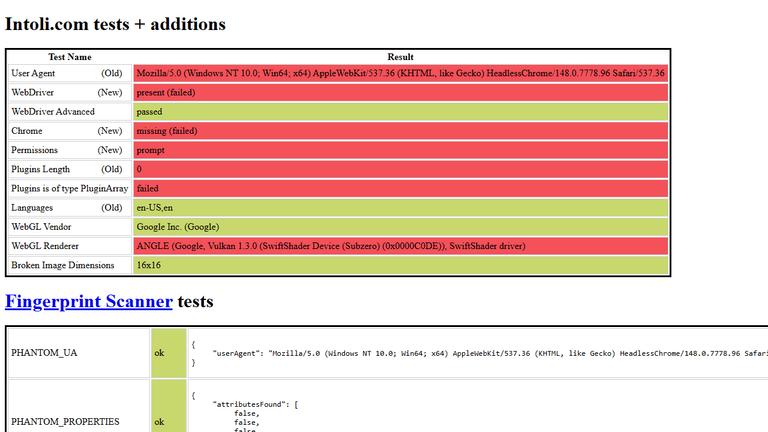Select the PHANTOM_UA "userAgent" JSON text

click(490, 353)
